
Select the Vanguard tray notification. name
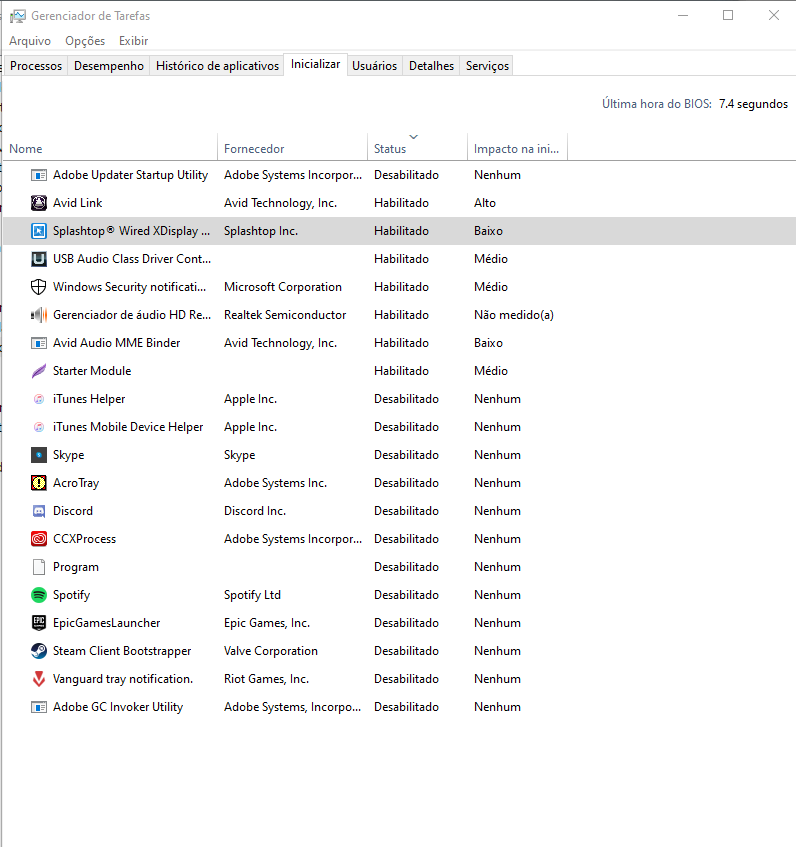click(x=123, y=679)
